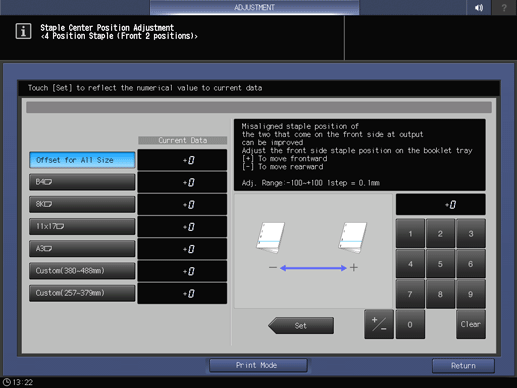Click the Return button
Image resolution: width=517 pixels, height=388 pixels.
point(463,366)
